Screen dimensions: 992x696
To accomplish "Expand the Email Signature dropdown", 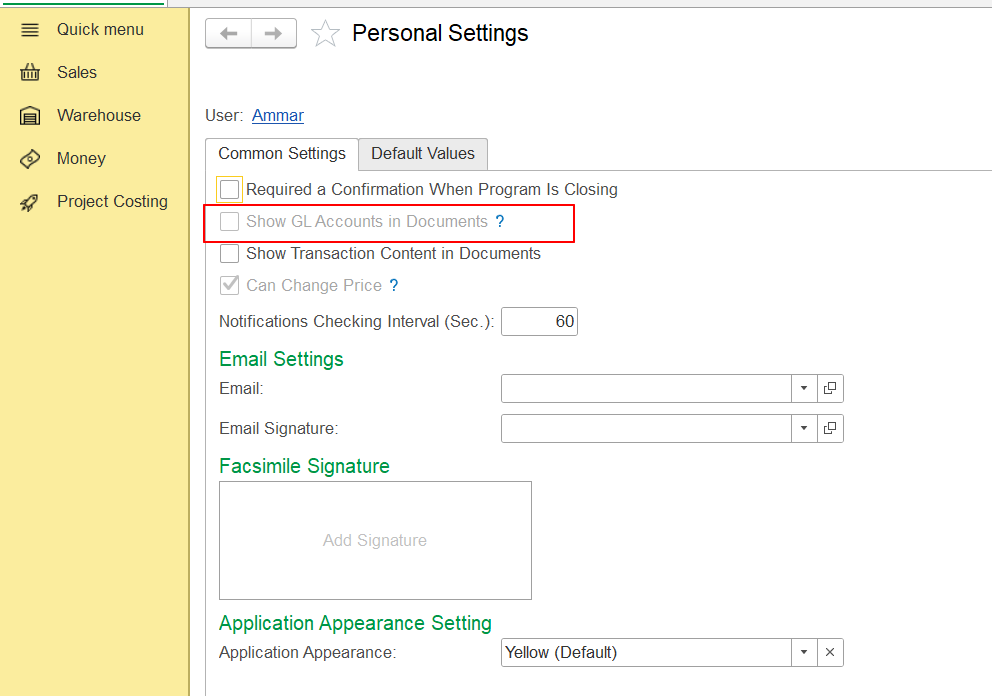I will 804,429.
